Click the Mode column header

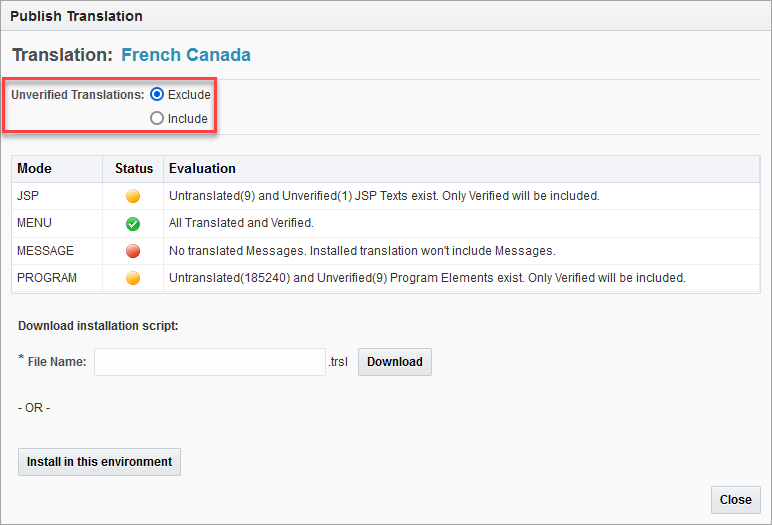[x=34, y=168]
